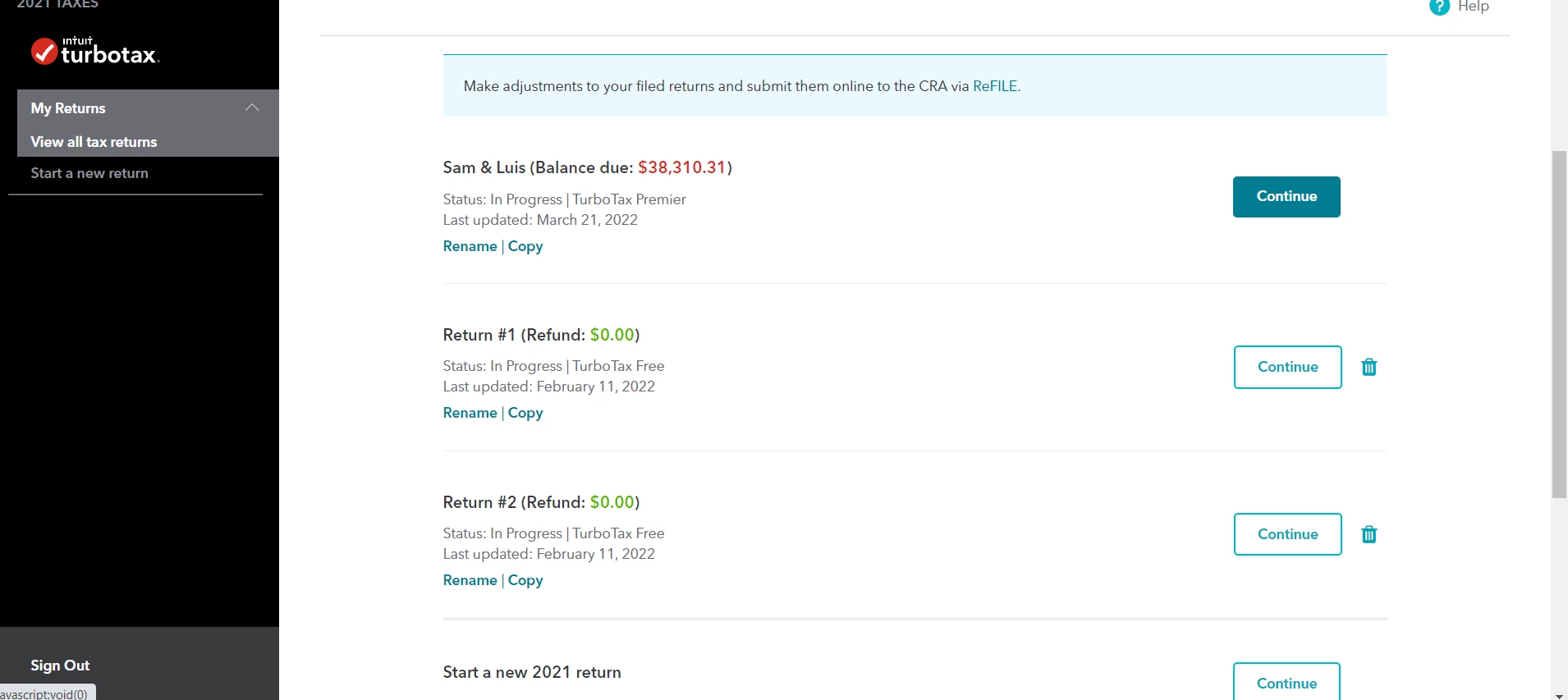Click Sign Out in sidebar
The image size is (1568, 700).
pyautogui.click(x=60, y=665)
